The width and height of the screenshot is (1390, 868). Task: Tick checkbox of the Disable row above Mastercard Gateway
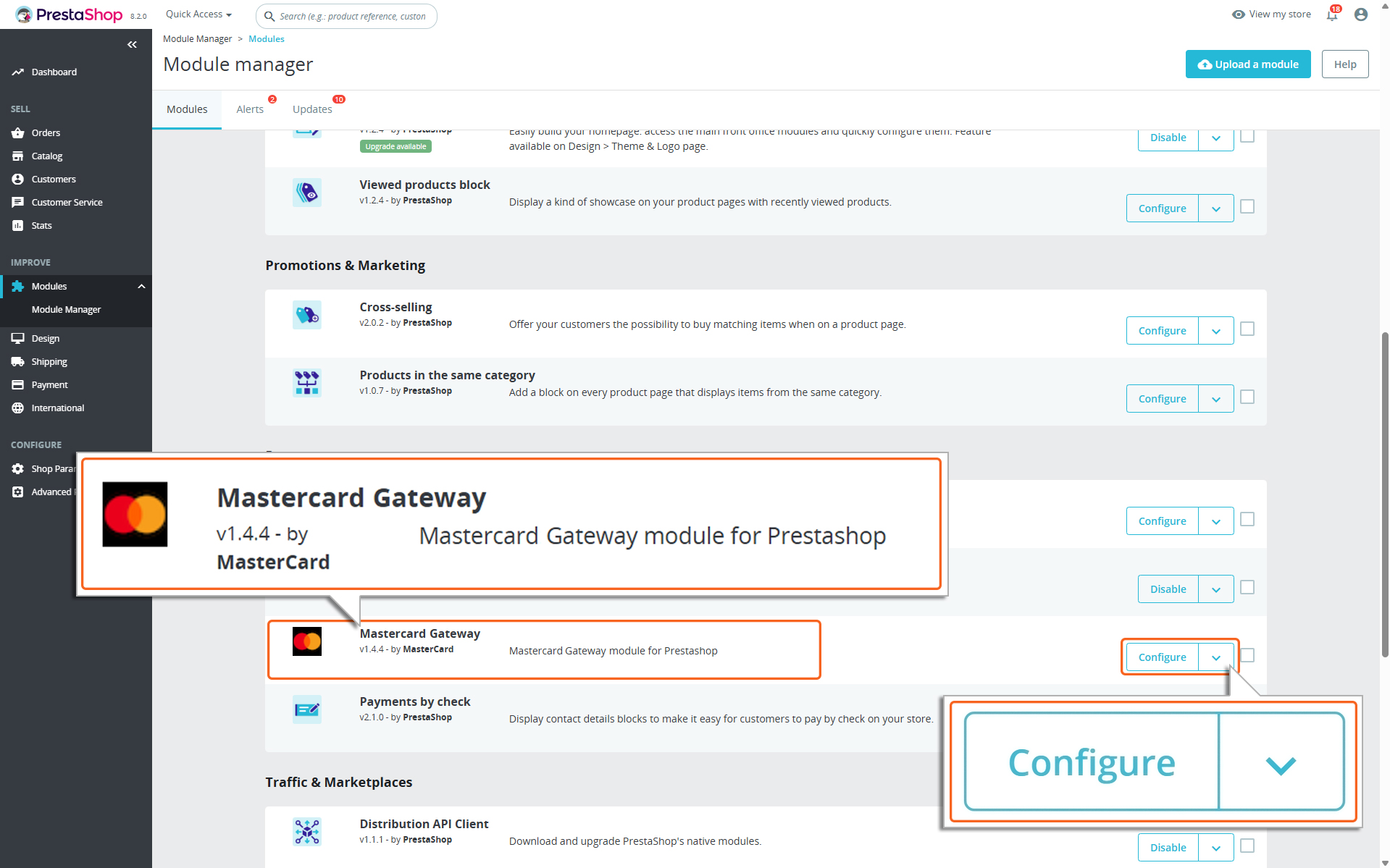[1247, 588]
